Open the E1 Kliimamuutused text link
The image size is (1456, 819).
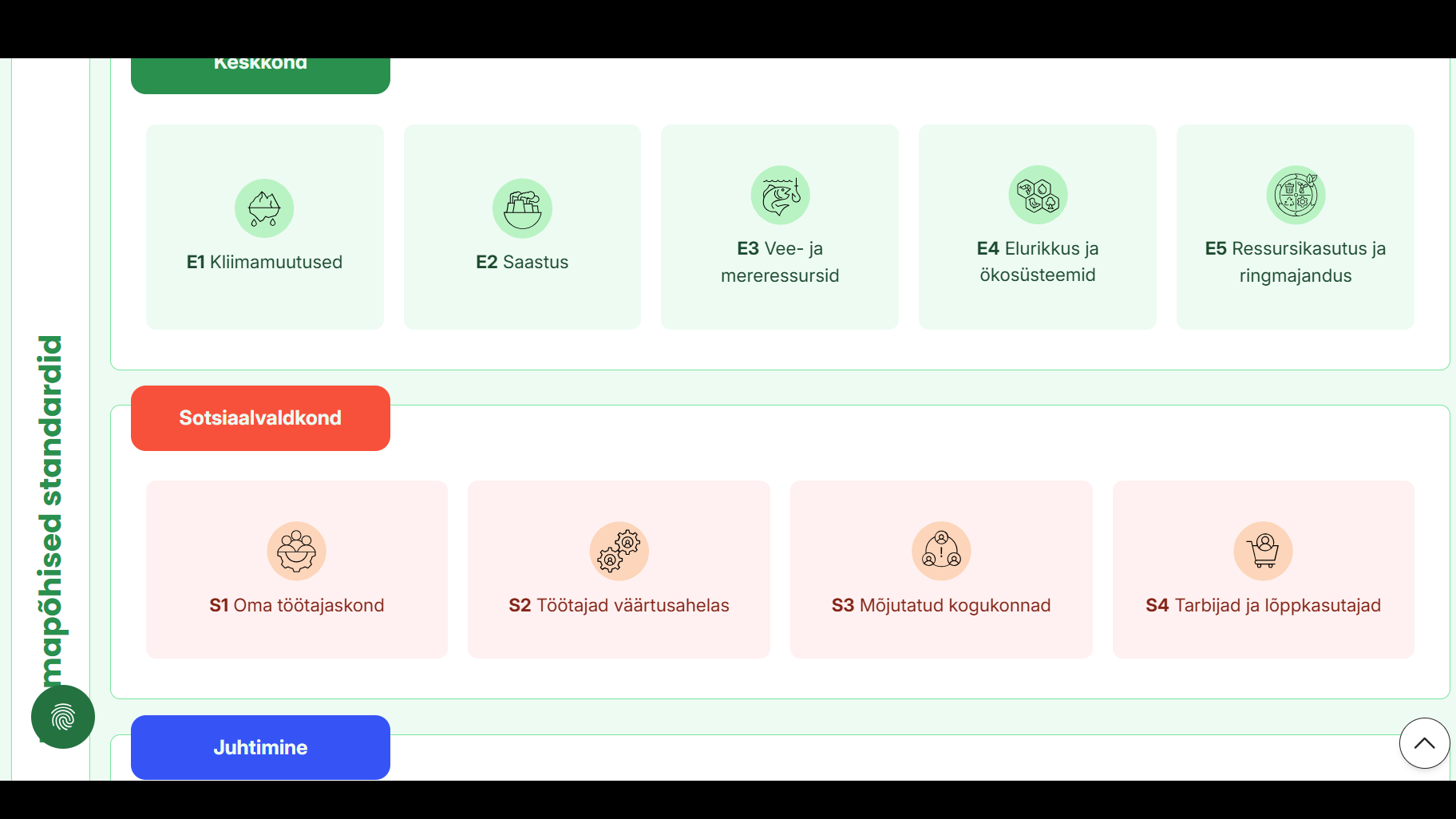pos(264,262)
